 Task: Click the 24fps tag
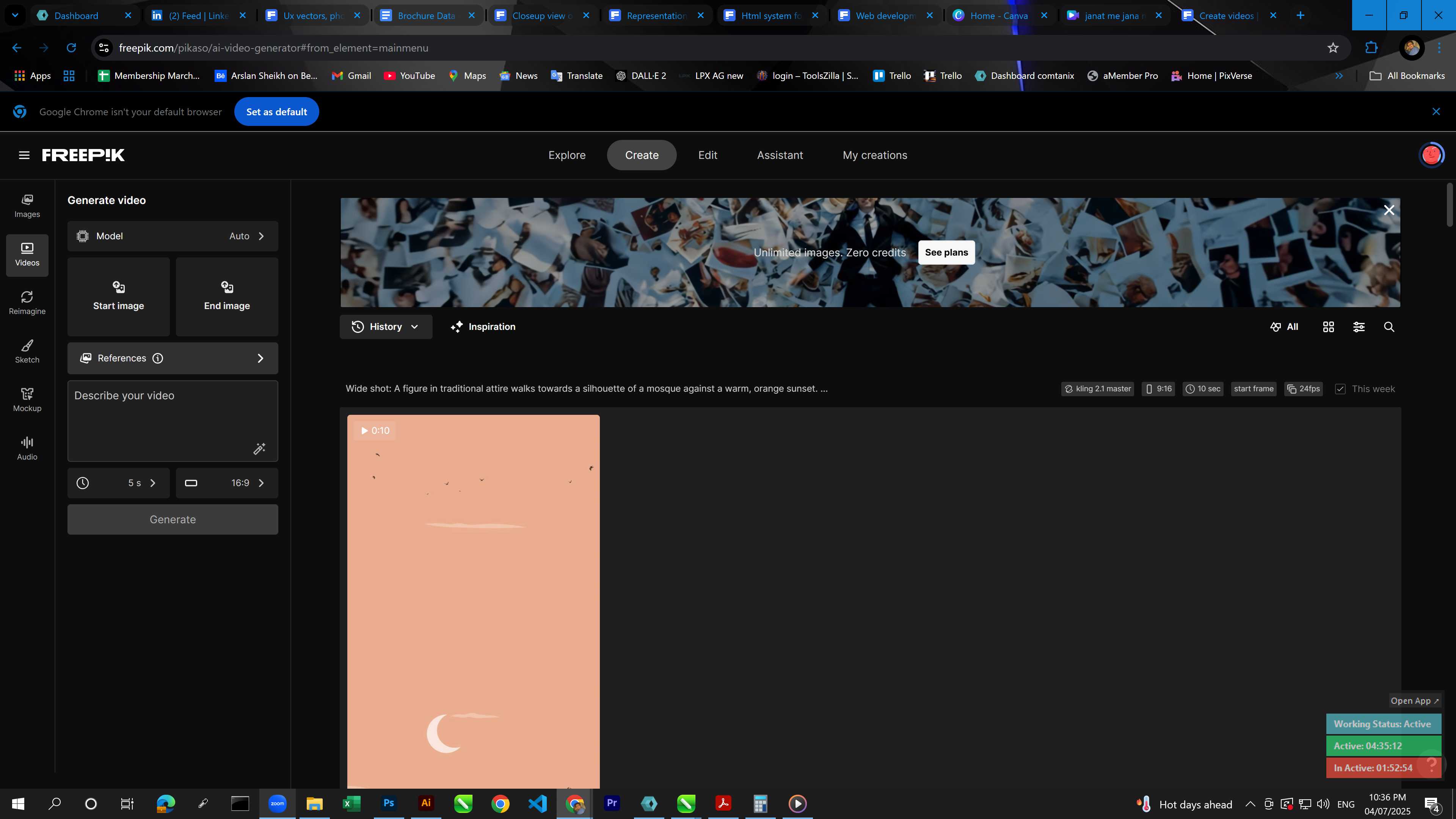point(1304,389)
